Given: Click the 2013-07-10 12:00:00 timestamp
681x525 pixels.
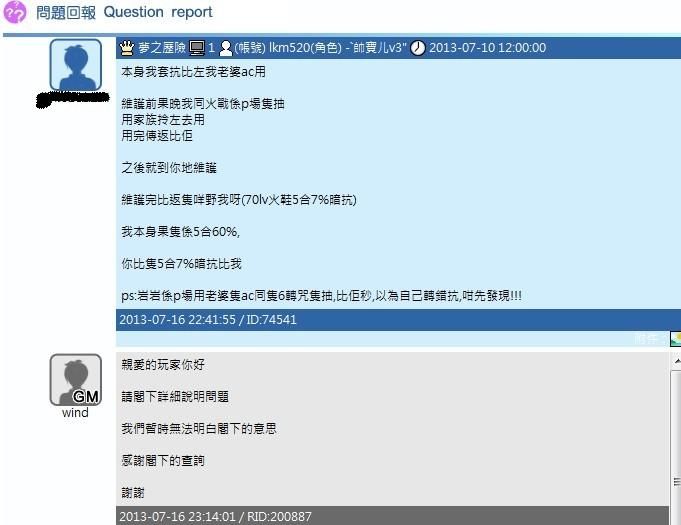Looking at the screenshot, I should tap(487, 48).
